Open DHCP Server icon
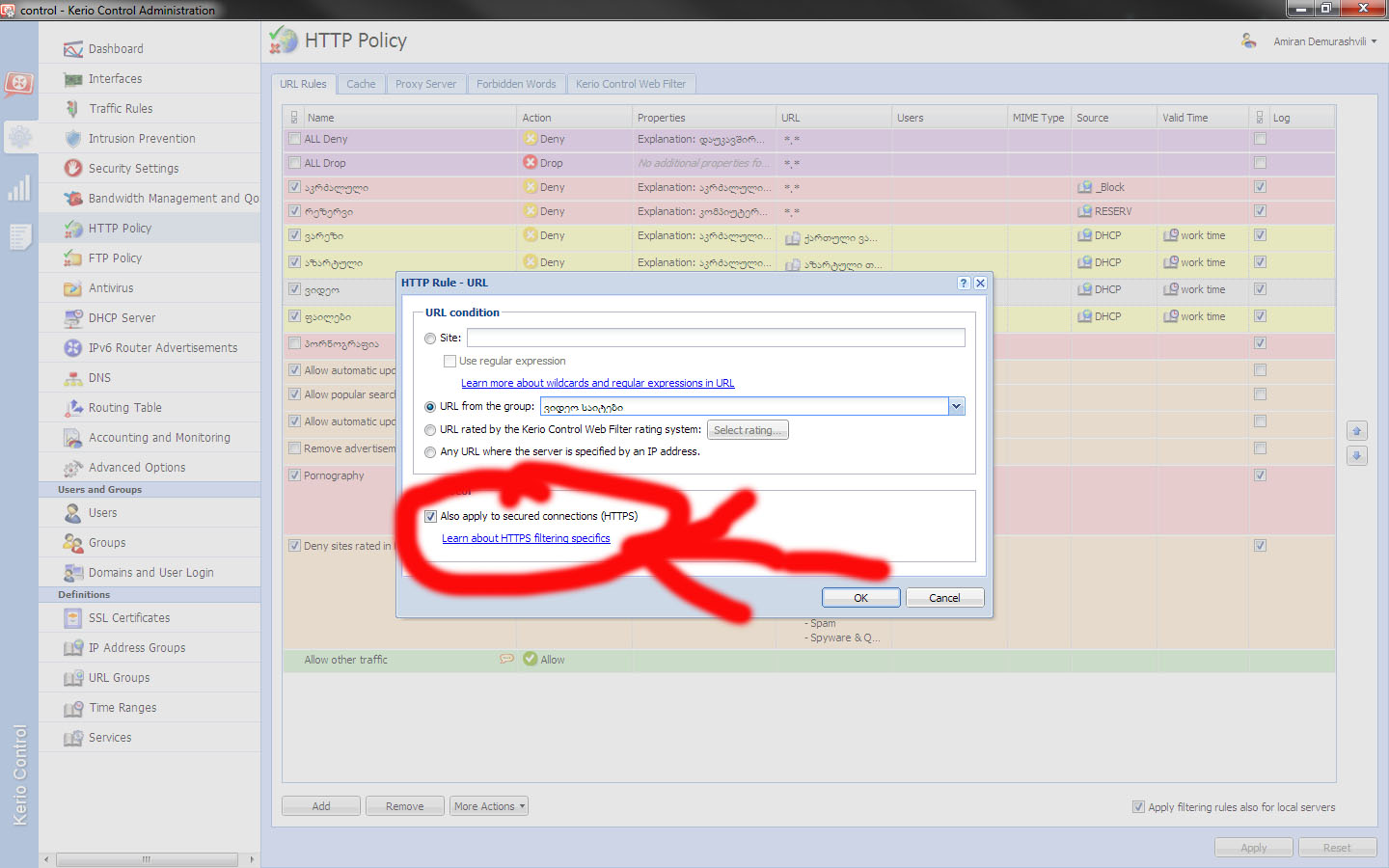The width and height of the screenshot is (1389, 868). [72, 318]
